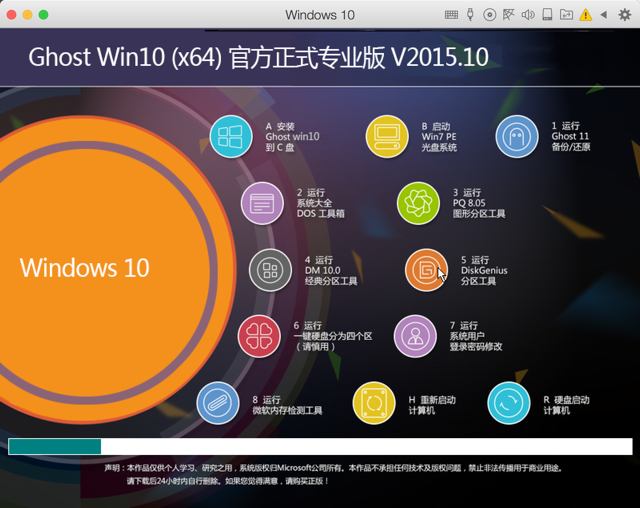640x508 pixels.
Task: Start PQ 8.05 via the green flower icon
Action: [418, 203]
